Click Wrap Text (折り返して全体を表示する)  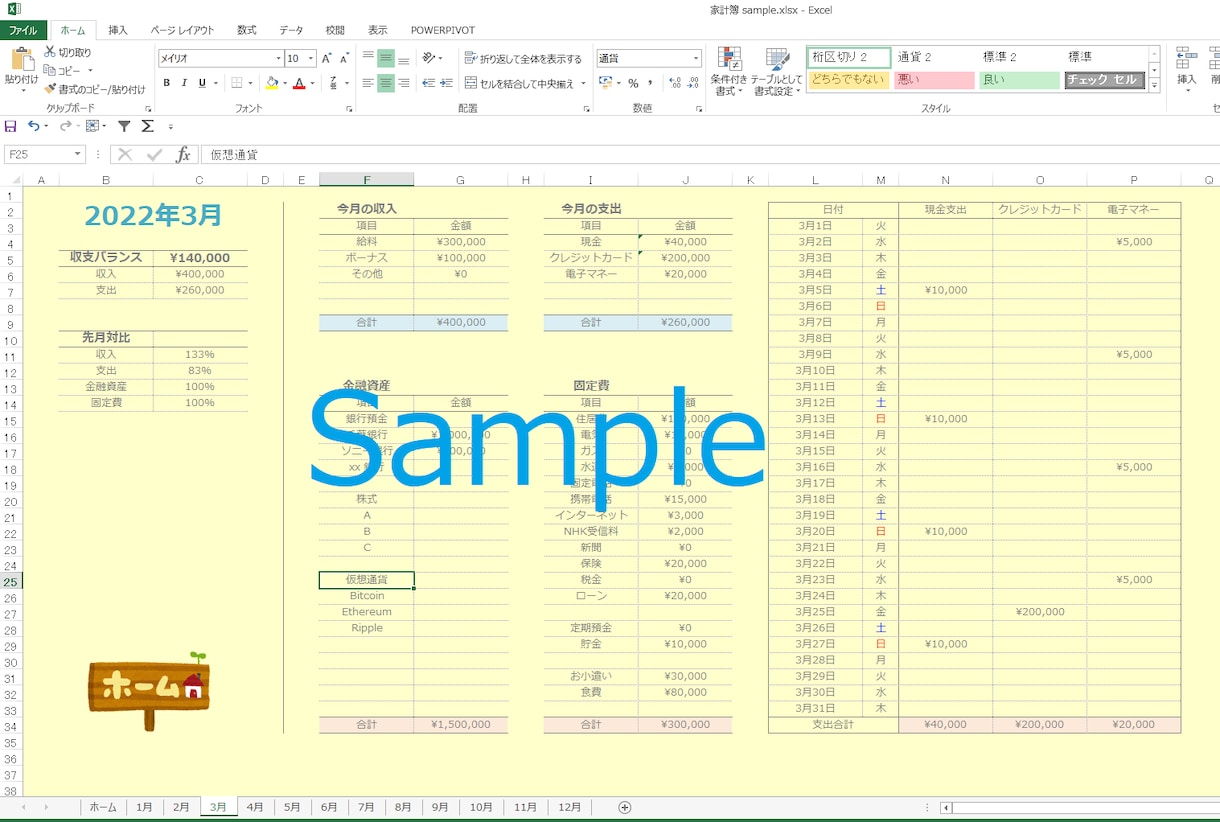523,59
